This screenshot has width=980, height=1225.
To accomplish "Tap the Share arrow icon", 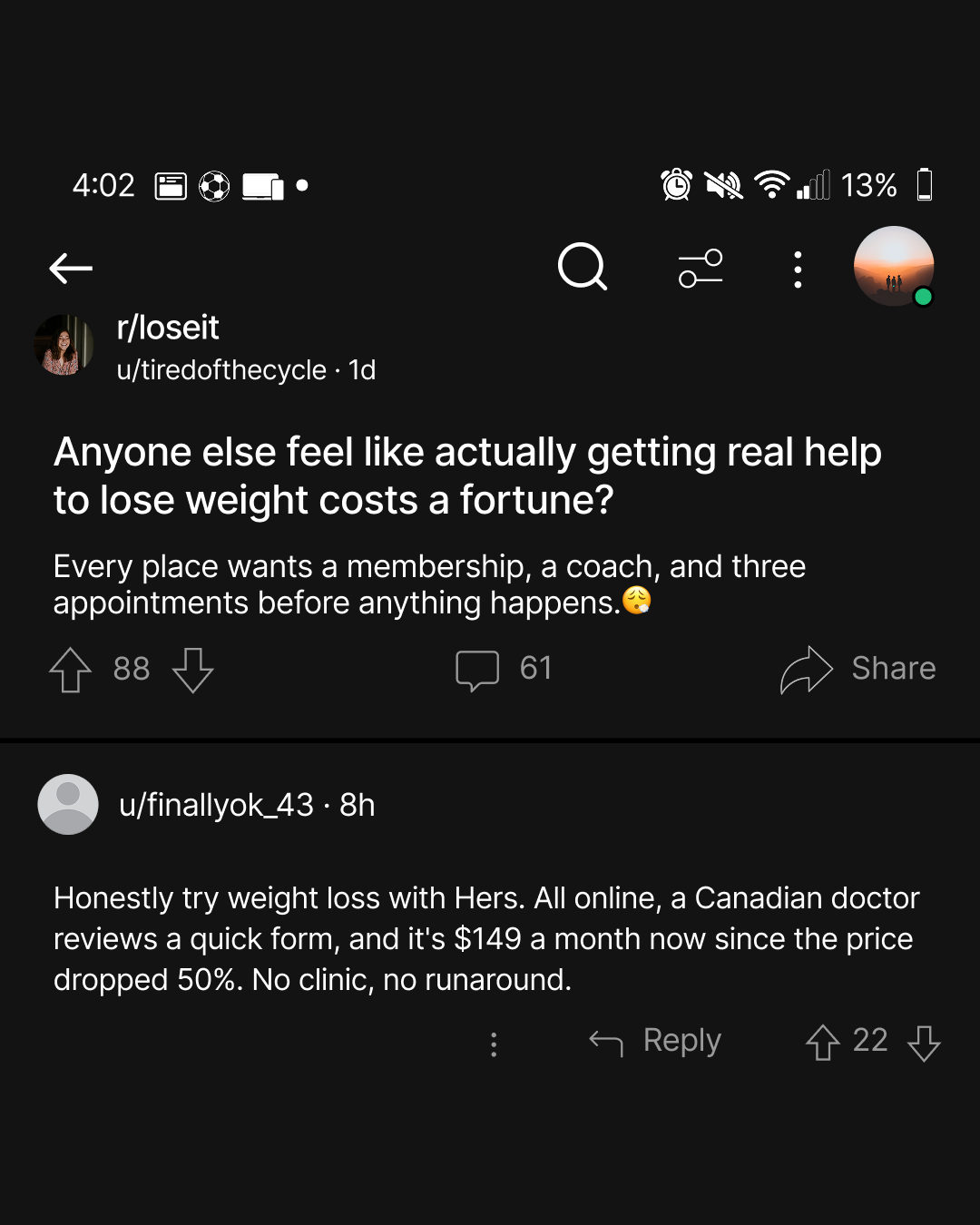I will (x=806, y=670).
